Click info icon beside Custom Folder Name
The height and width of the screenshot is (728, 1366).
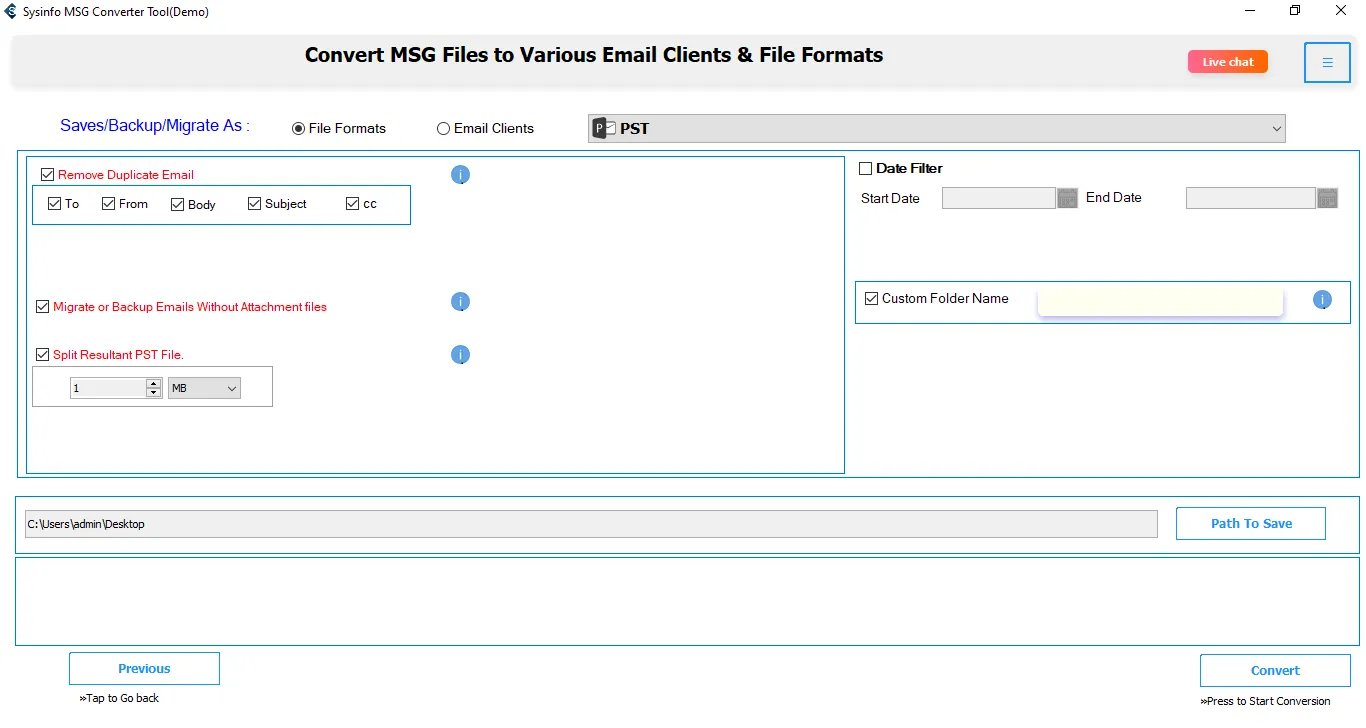(x=1322, y=300)
